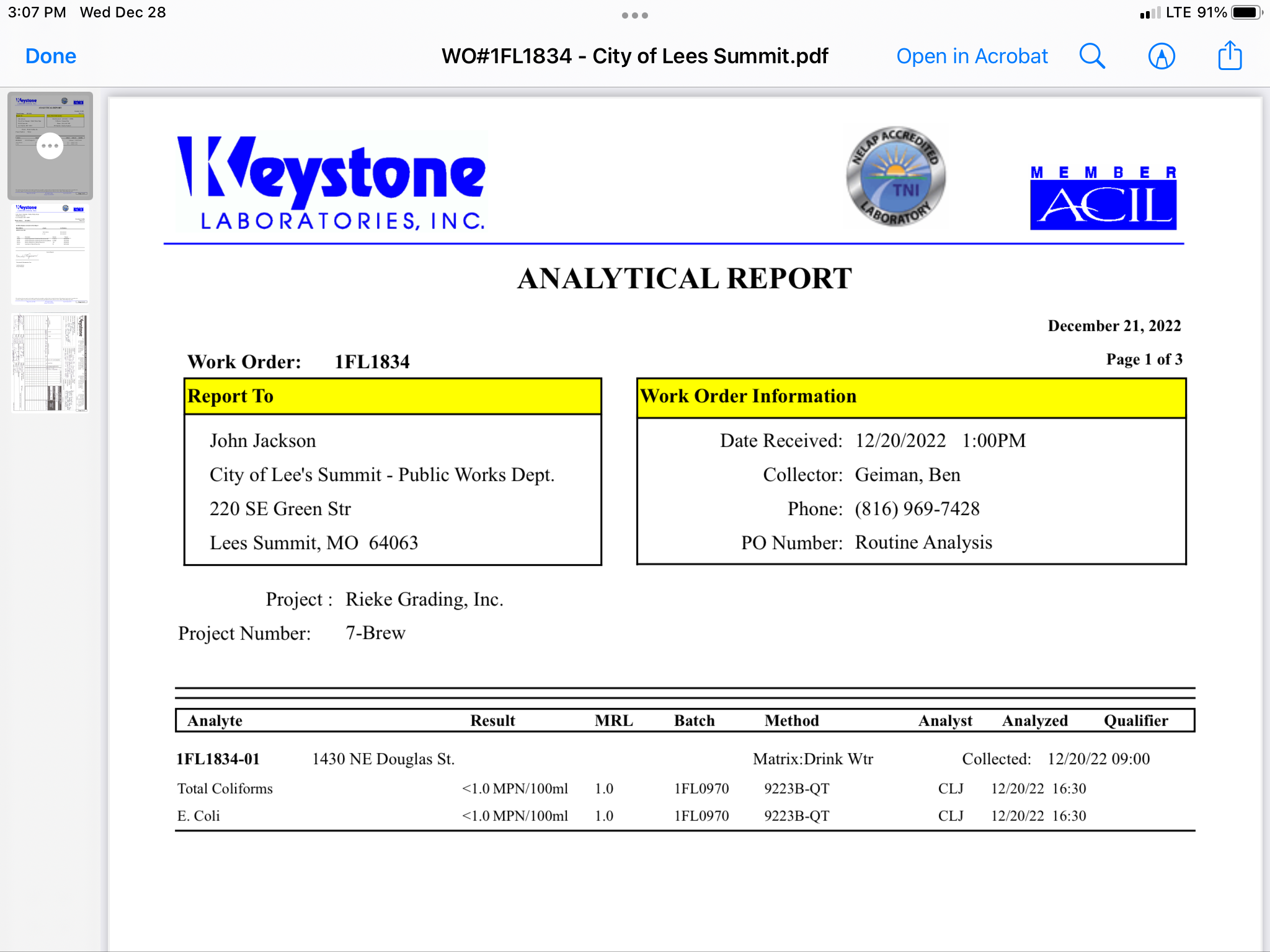Tap the Analyte column header
This screenshot has height=952, width=1270.
tap(215, 721)
